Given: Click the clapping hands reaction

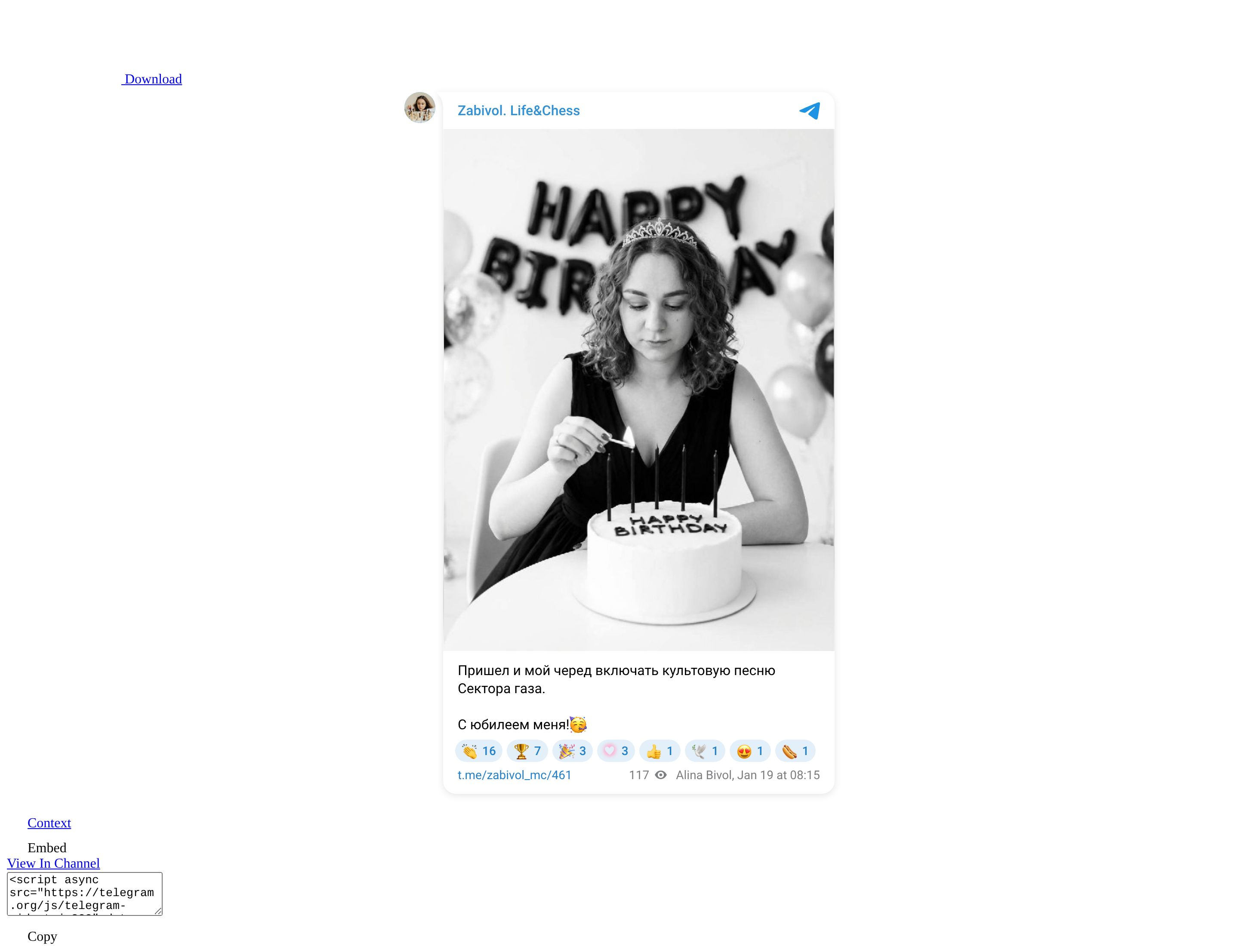Looking at the screenshot, I should point(478,751).
